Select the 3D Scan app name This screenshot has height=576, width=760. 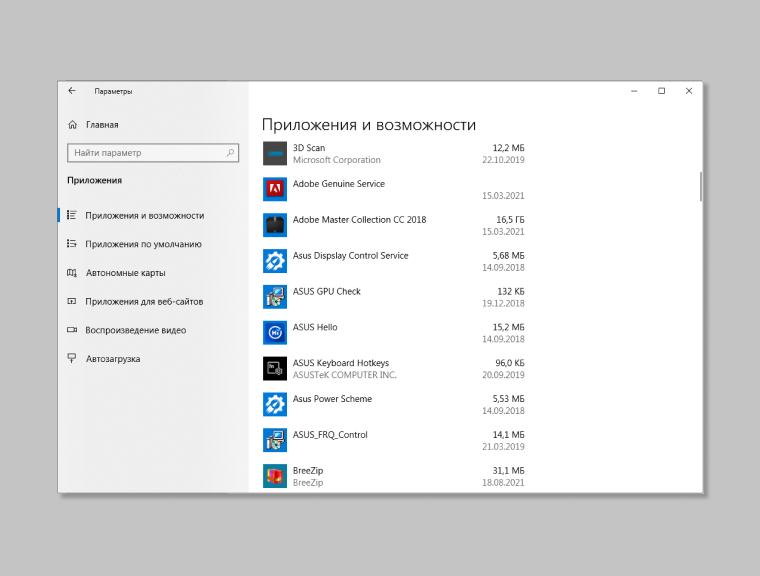pos(309,148)
